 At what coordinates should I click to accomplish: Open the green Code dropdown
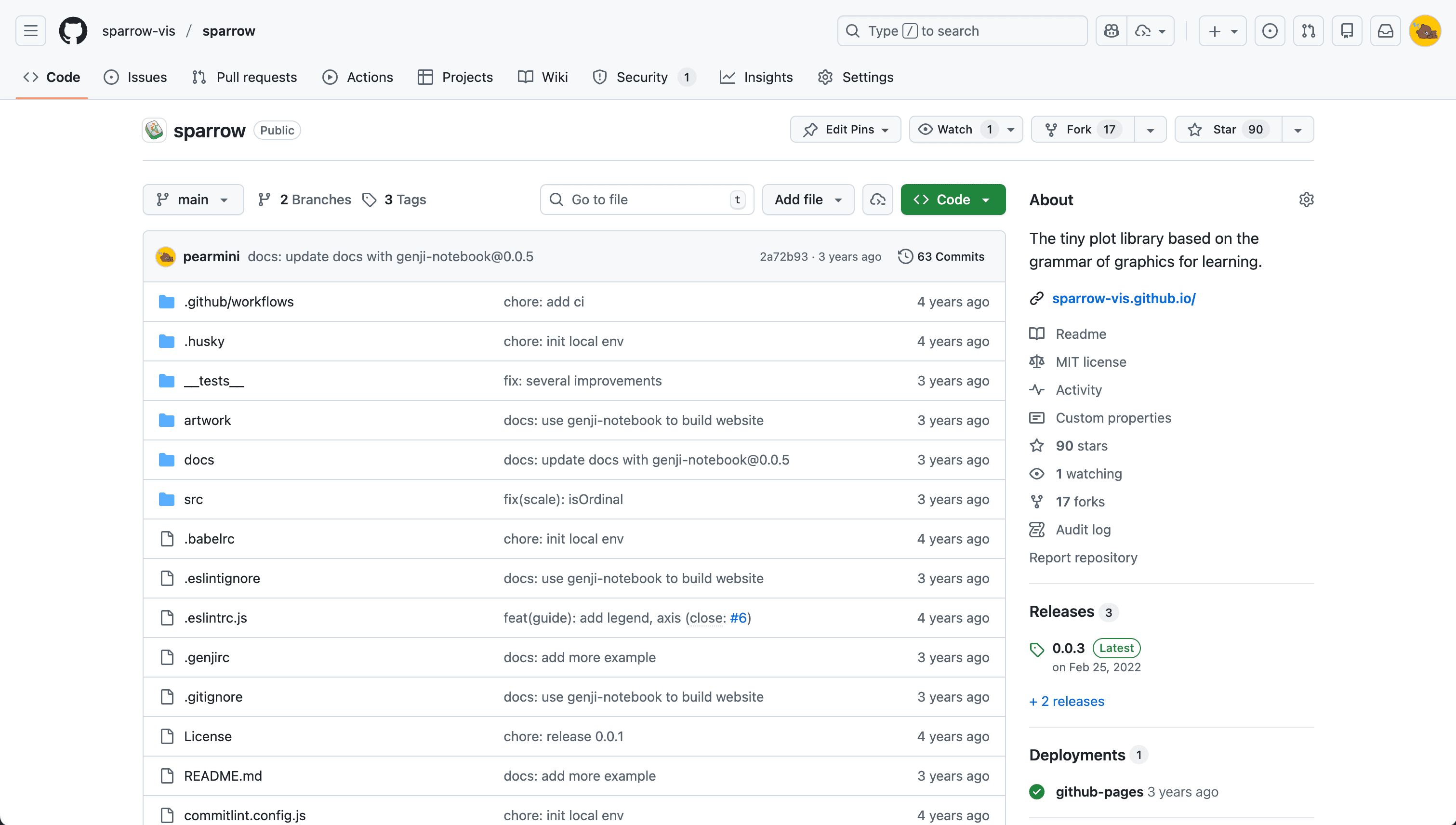(953, 200)
